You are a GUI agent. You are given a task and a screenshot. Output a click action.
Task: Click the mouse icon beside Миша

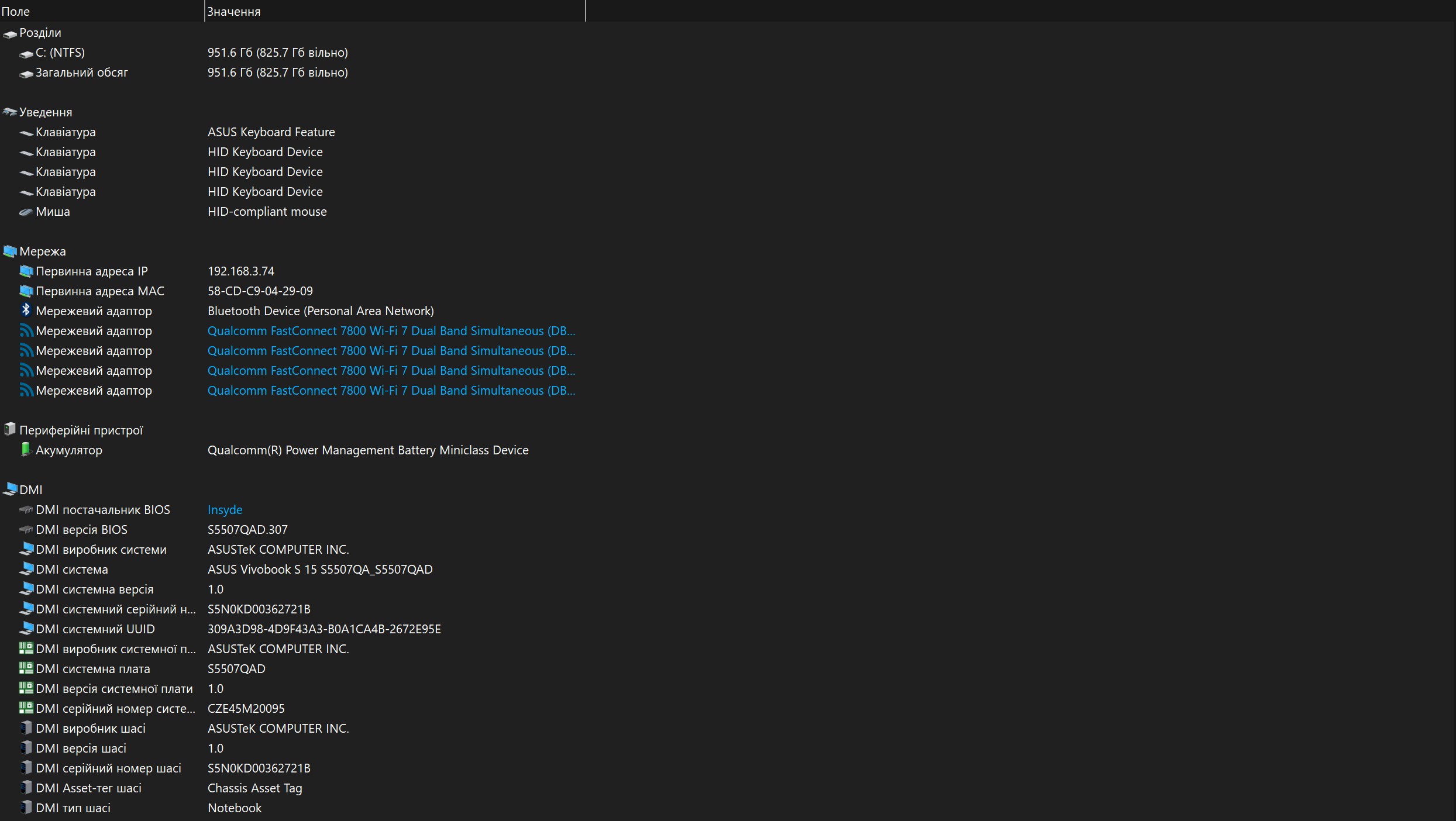pyautogui.click(x=26, y=212)
